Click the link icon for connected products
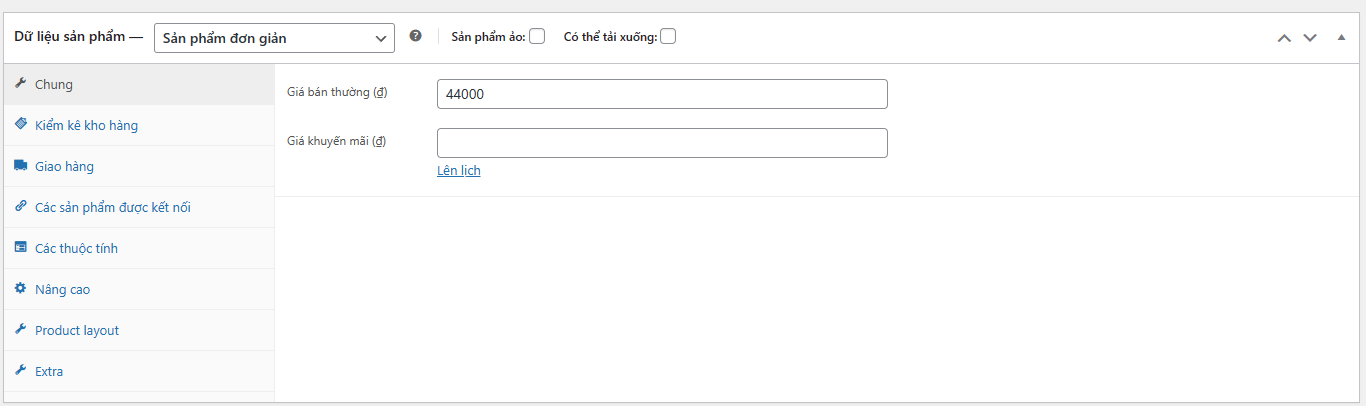Viewport: 1366px width, 406px height. [x=20, y=207]
